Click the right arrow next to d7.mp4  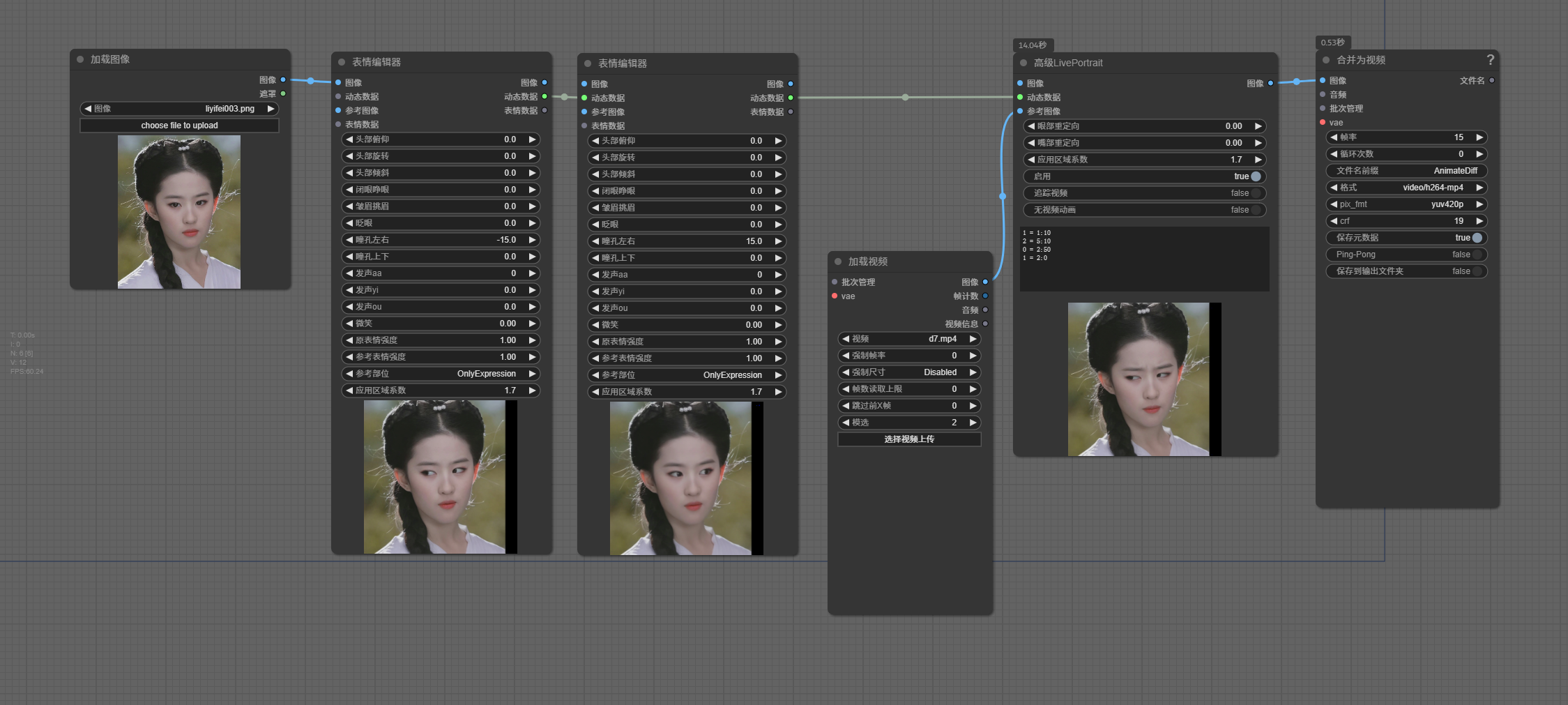(x=973, y=339)
